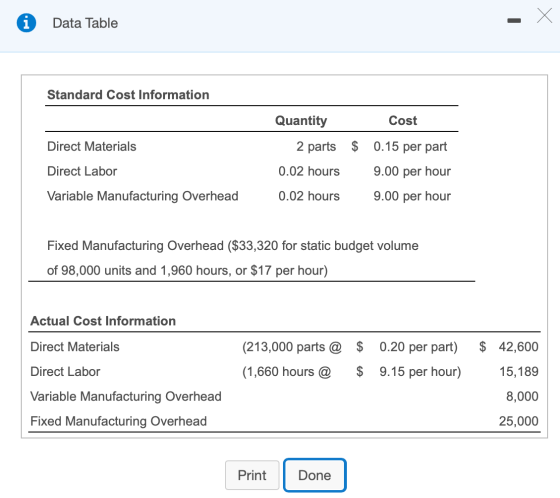Image resolution: width=560 pixels, height=498 pixels.
Task: Select the '15,189' direct labor total
Action: 519,372
